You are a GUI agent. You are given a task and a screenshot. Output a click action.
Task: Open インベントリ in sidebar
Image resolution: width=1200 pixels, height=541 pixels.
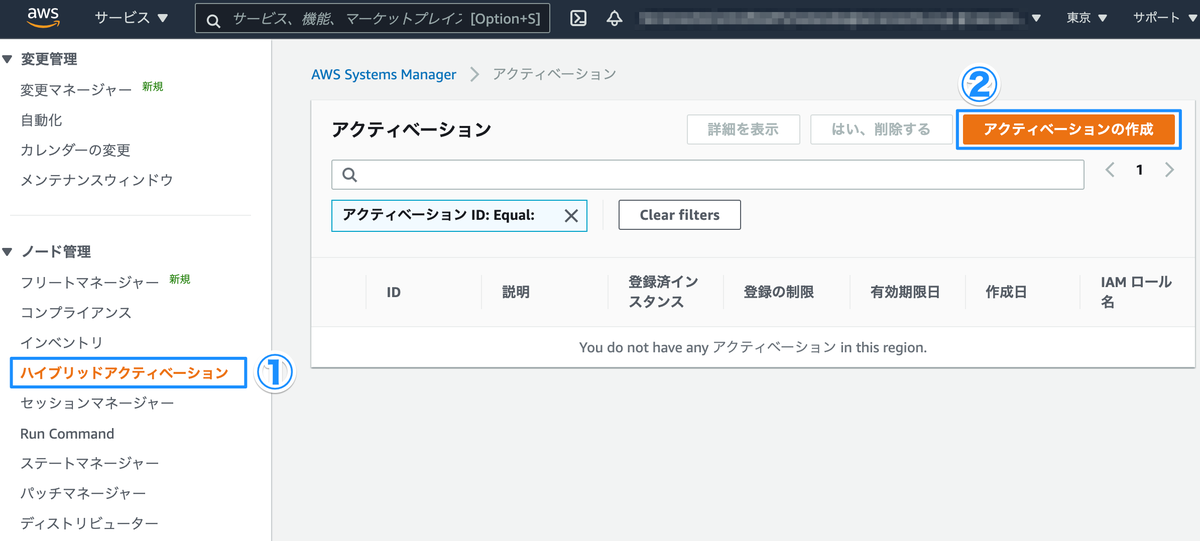(x=62, y=342)
